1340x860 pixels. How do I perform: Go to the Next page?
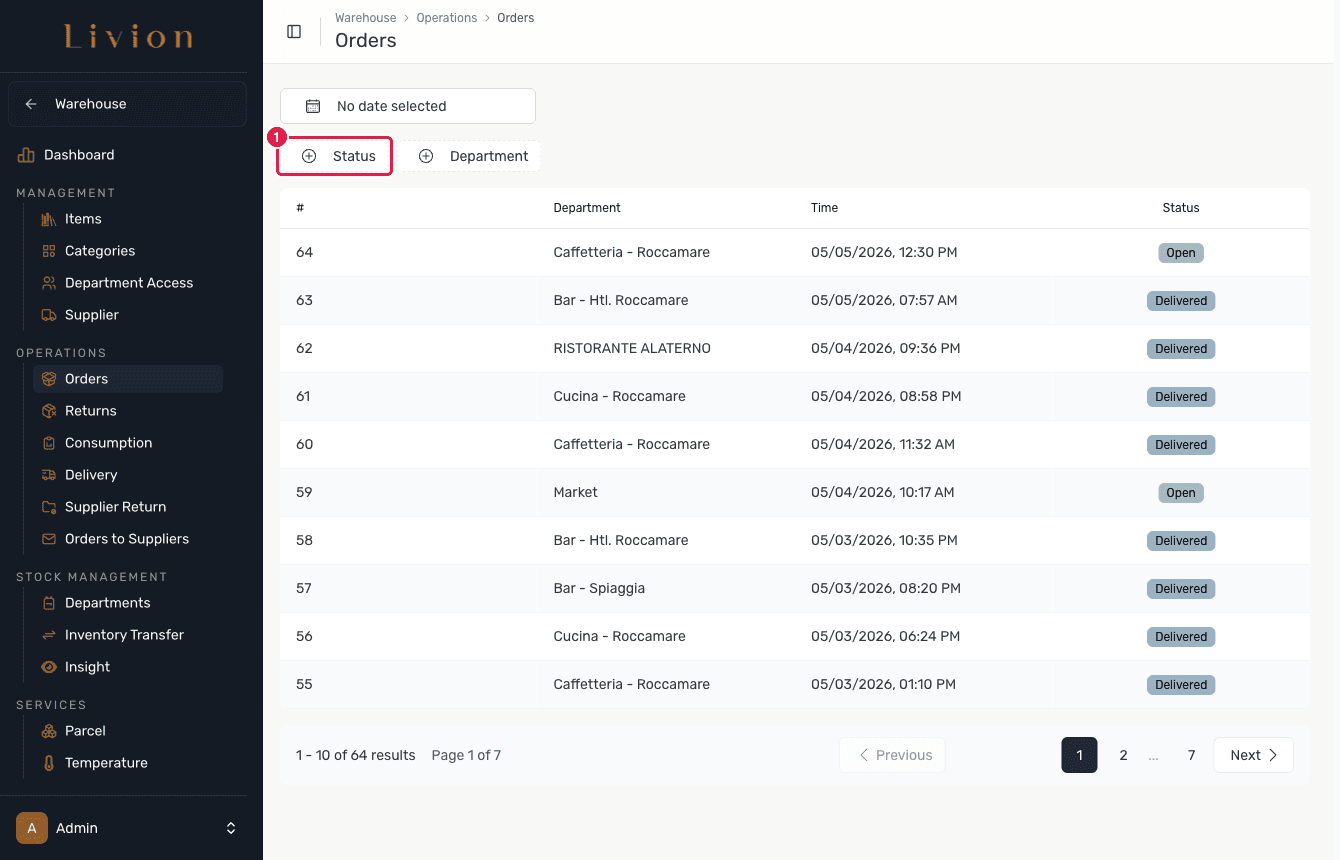point(1254,755)
